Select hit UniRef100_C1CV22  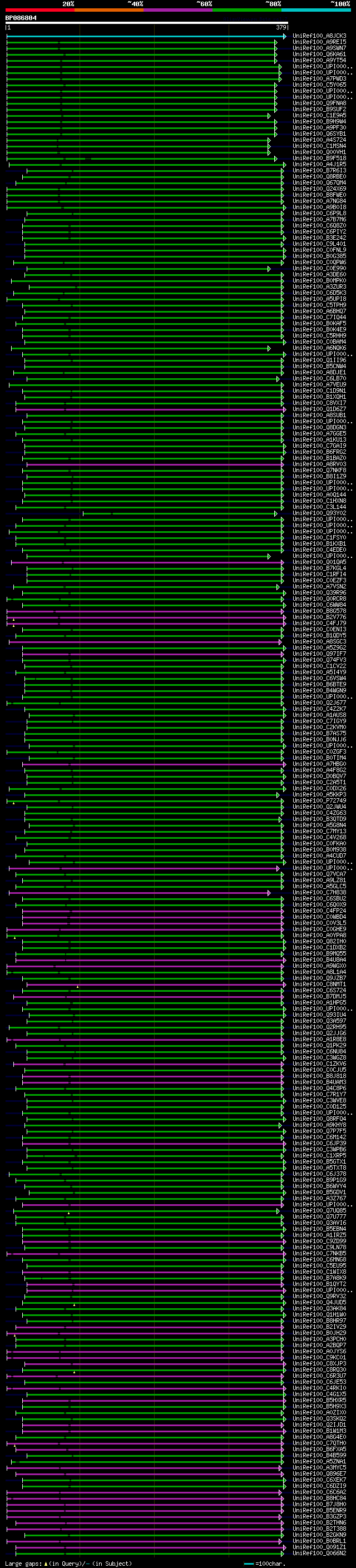pos(319,666)
